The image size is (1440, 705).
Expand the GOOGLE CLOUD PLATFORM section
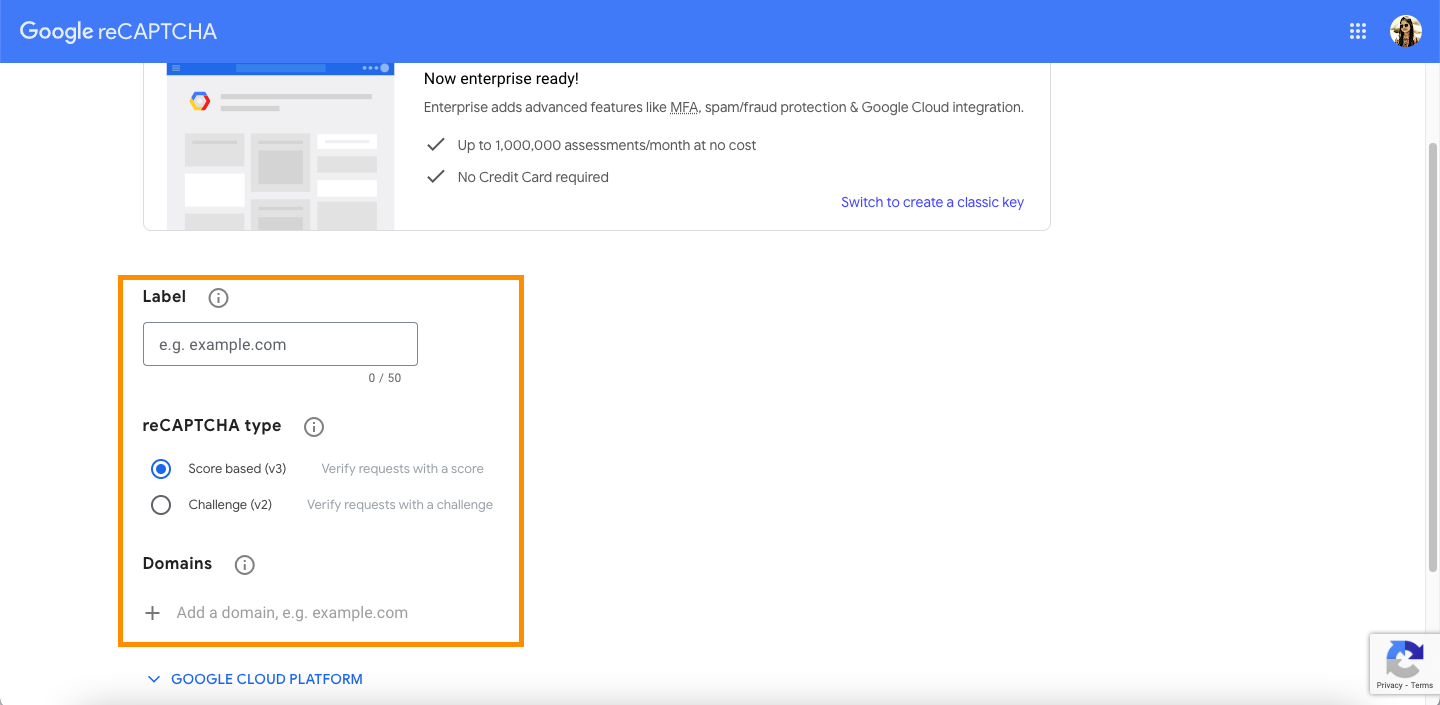[266, 679]
